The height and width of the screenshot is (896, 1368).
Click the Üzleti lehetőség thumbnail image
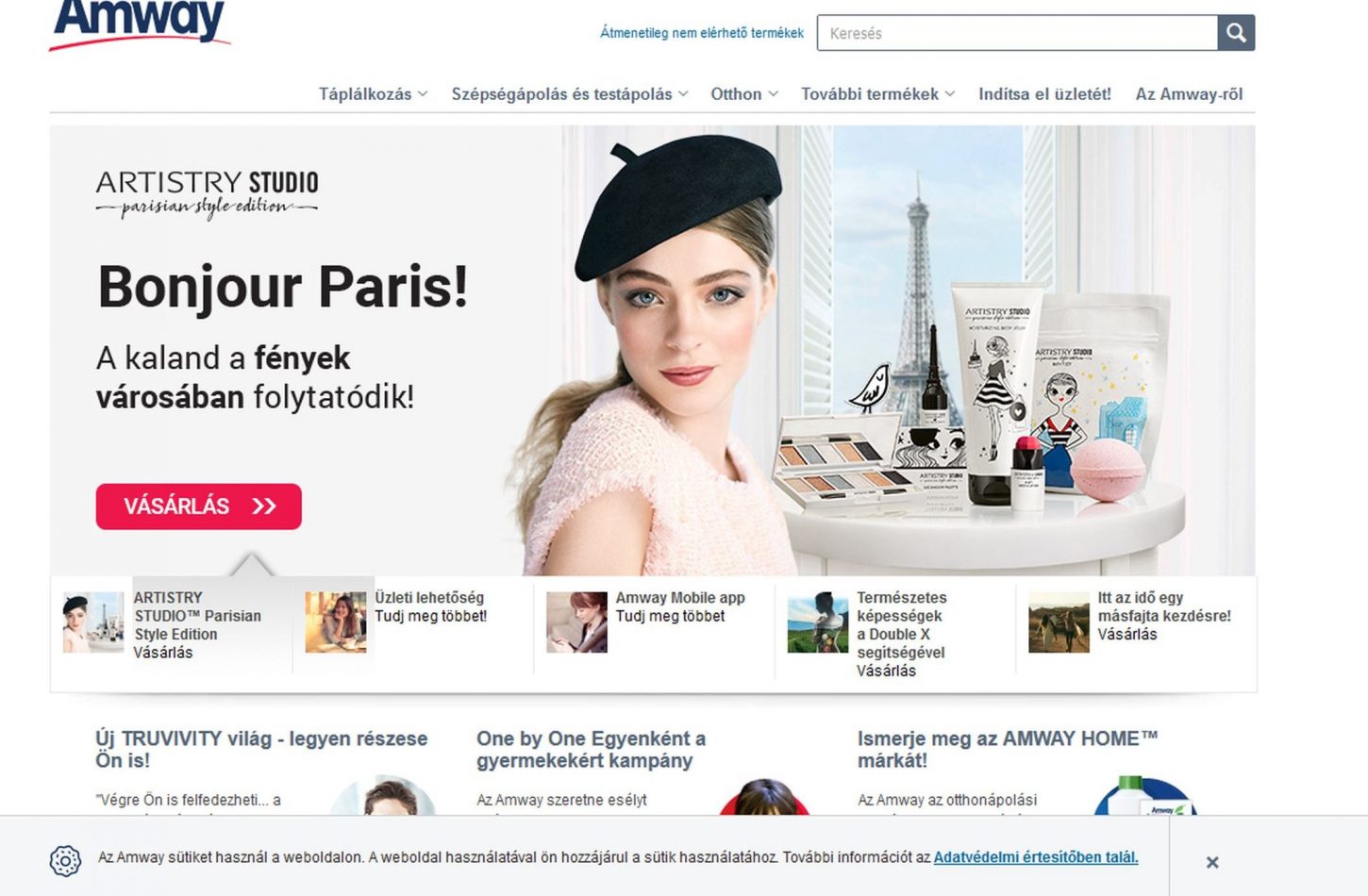[x=336, y=622]
